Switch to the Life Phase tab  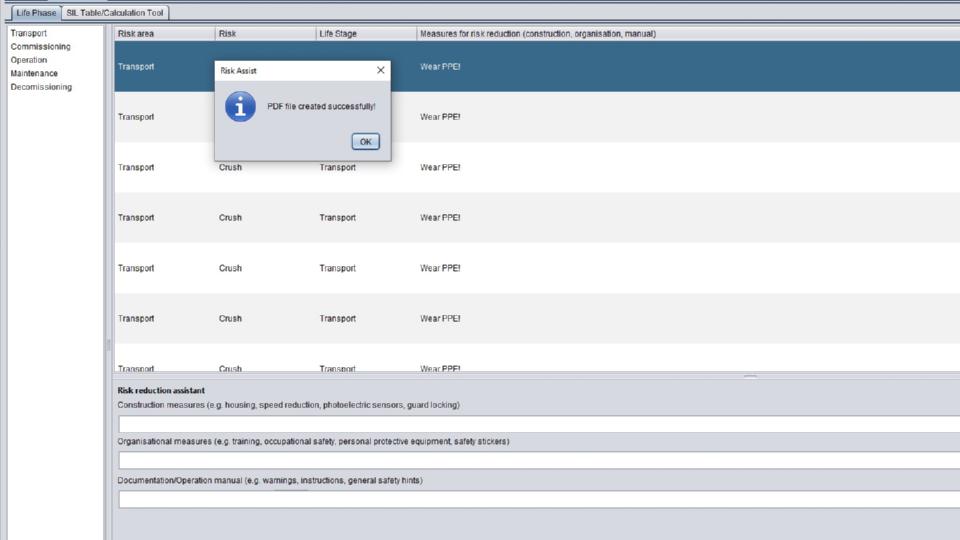(36, 13)
